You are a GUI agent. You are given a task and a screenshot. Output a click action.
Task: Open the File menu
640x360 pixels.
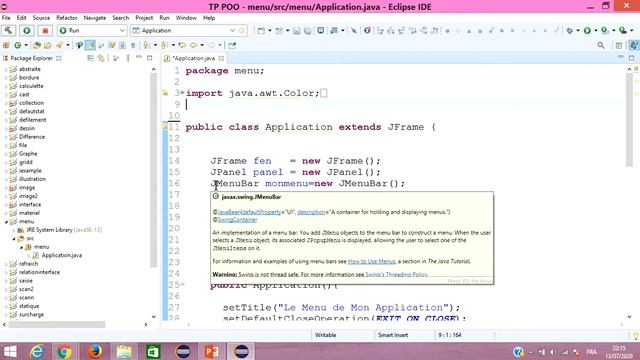6,18
